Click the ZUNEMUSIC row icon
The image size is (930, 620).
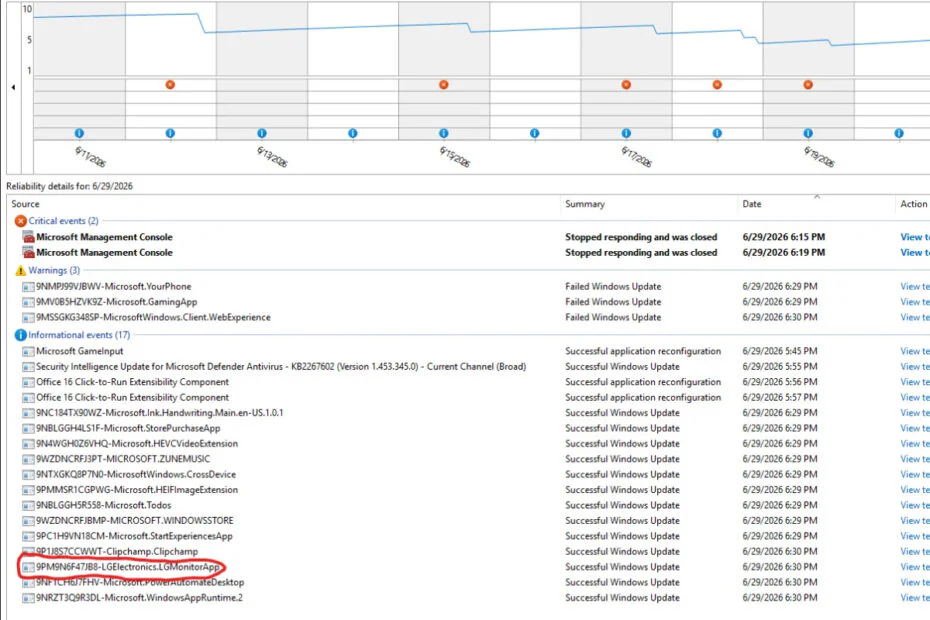pyautogui.click(x=28, y=459)
